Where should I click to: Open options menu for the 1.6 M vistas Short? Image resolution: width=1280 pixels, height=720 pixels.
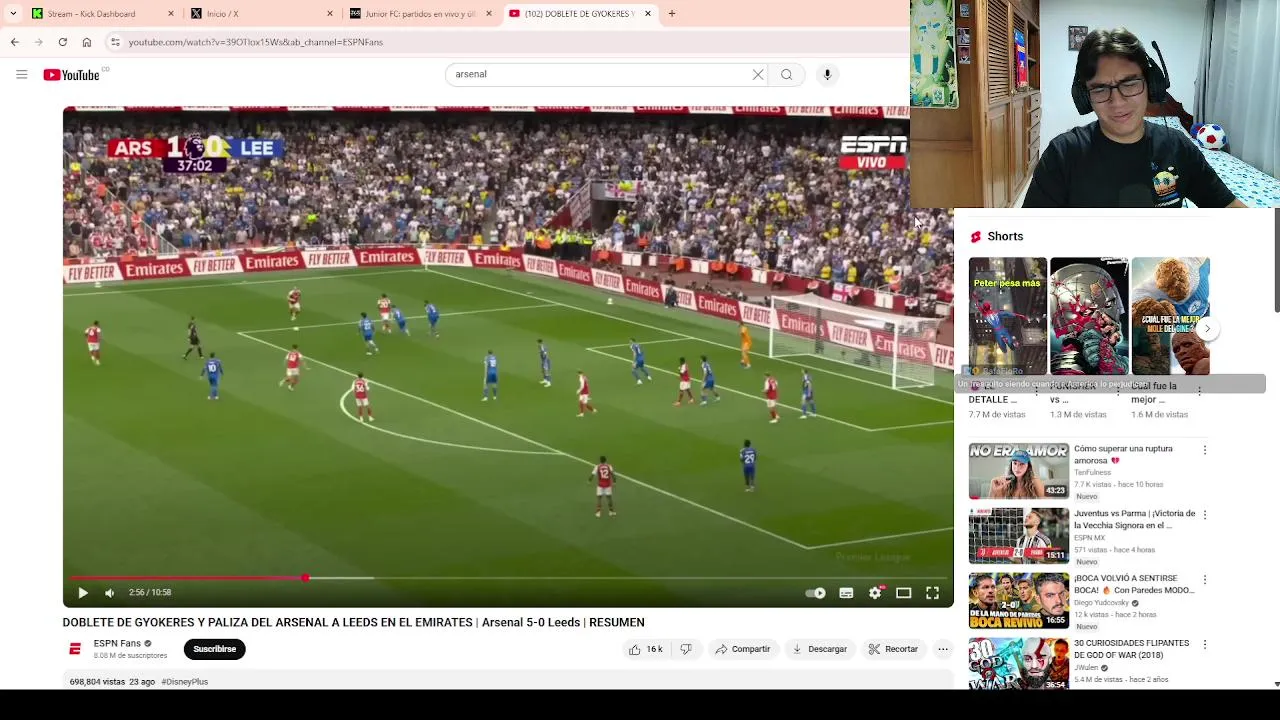[x=1199, y=391]
